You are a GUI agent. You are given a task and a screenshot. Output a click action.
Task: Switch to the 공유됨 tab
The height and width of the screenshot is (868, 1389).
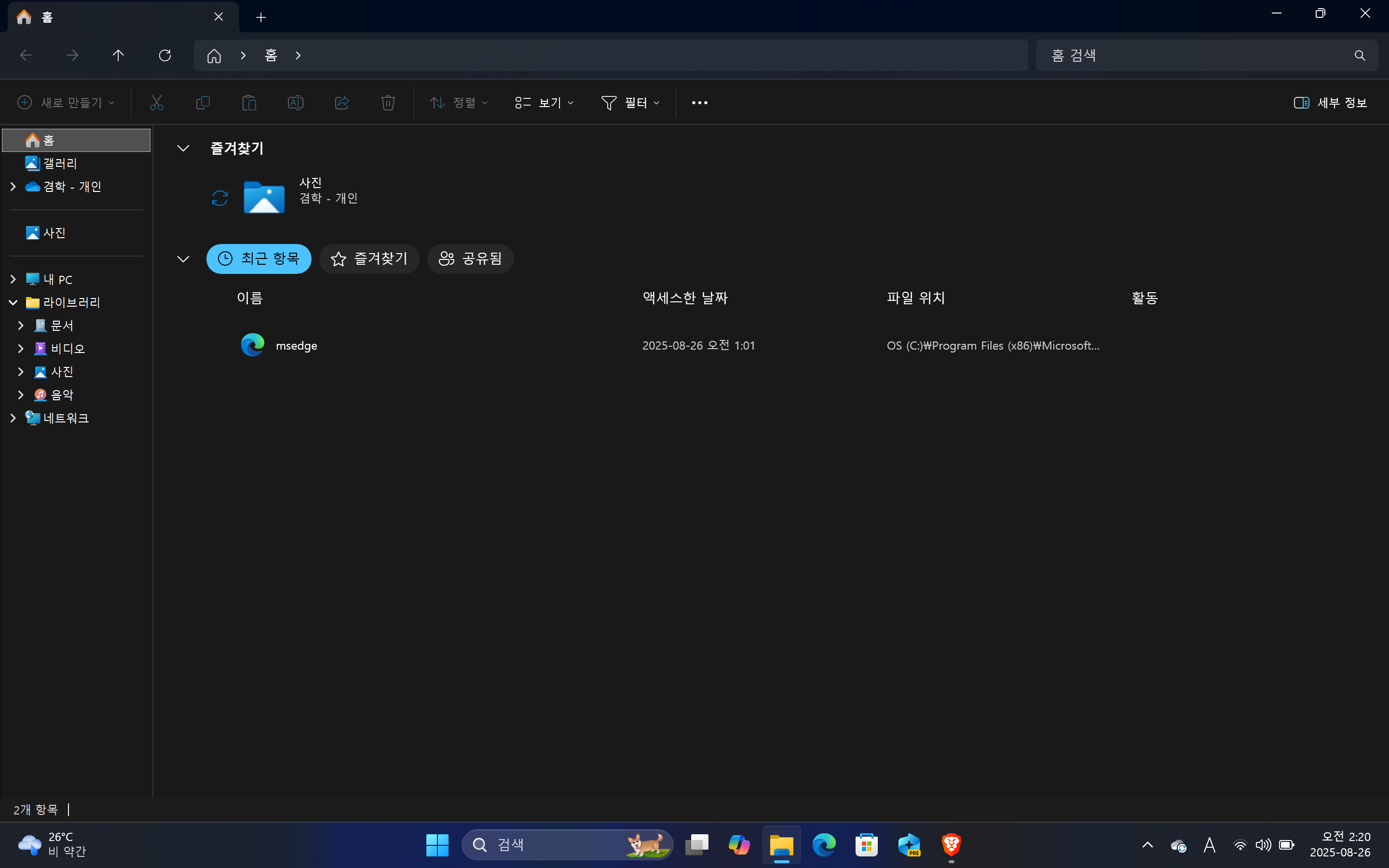470,259
